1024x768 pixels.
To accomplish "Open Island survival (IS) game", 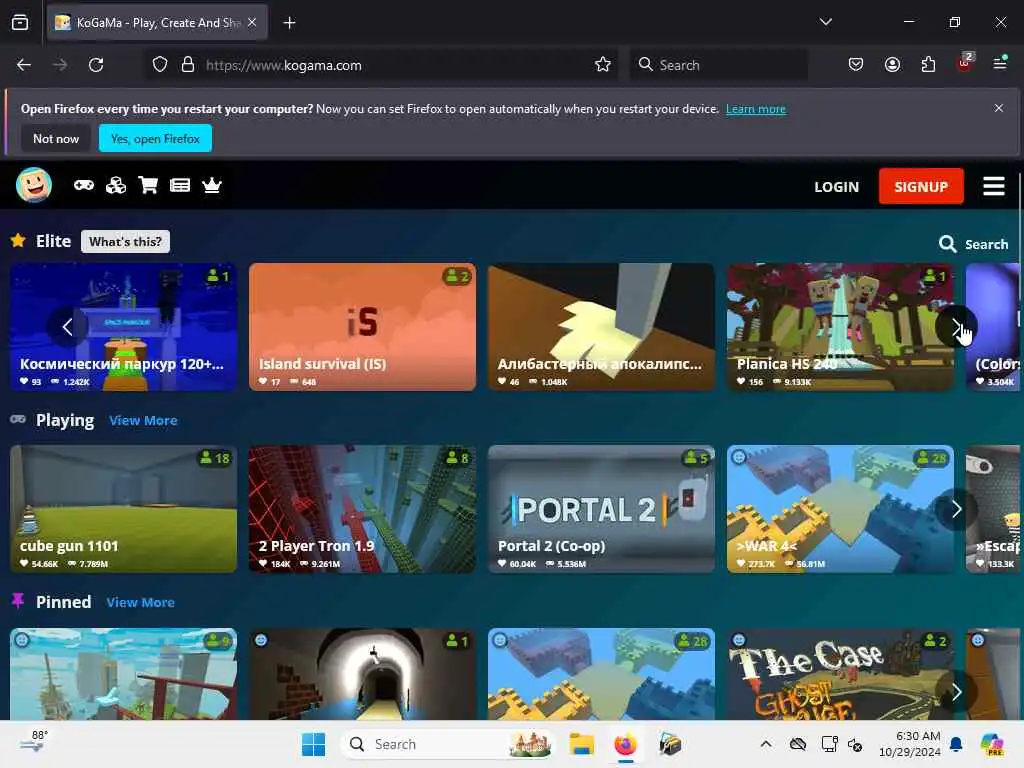I will pos(362,327).
